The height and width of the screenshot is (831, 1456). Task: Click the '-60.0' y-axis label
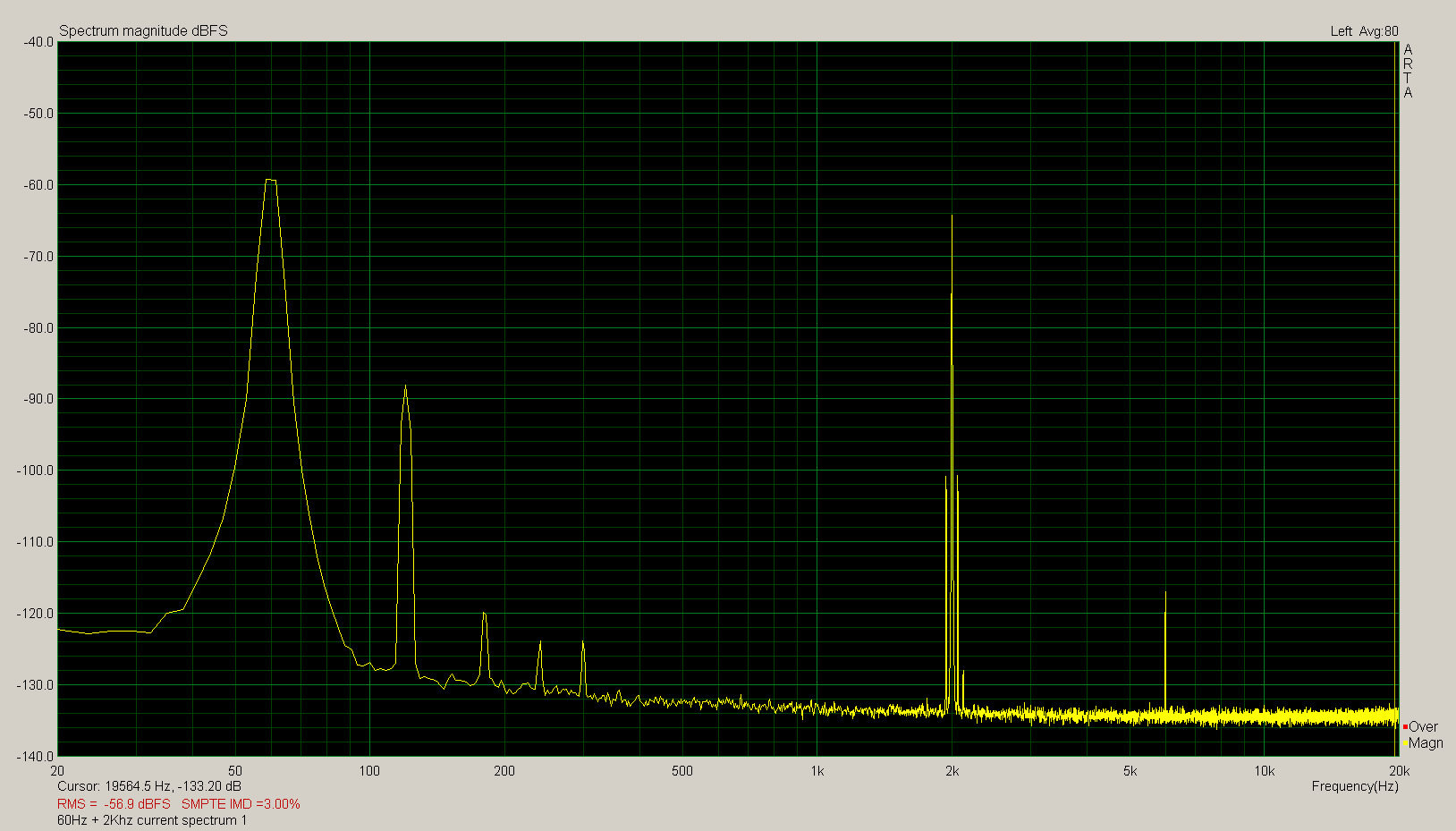[x=38, y=184]
